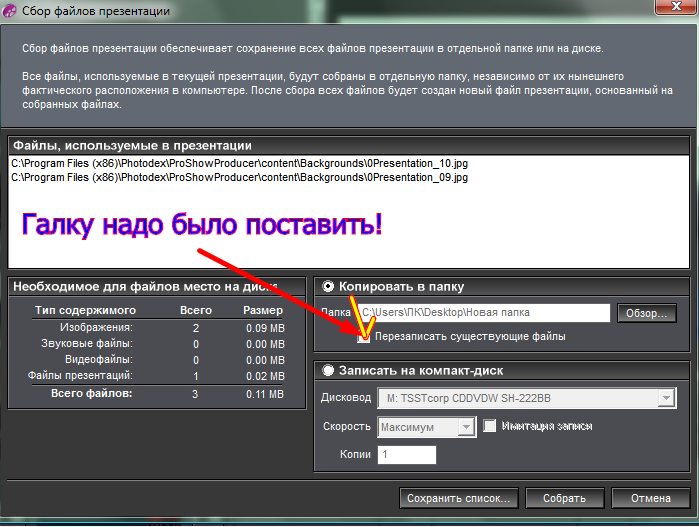Choose the "Копировать в папку" radio option
The height and width of the screenshot is (527, 699).
[328, 286]
